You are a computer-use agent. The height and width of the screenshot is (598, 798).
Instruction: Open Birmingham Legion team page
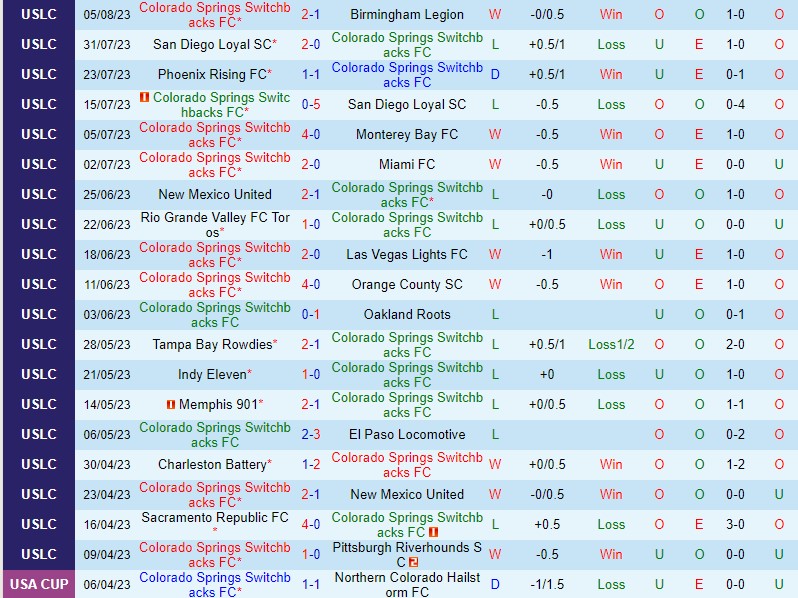407,15
